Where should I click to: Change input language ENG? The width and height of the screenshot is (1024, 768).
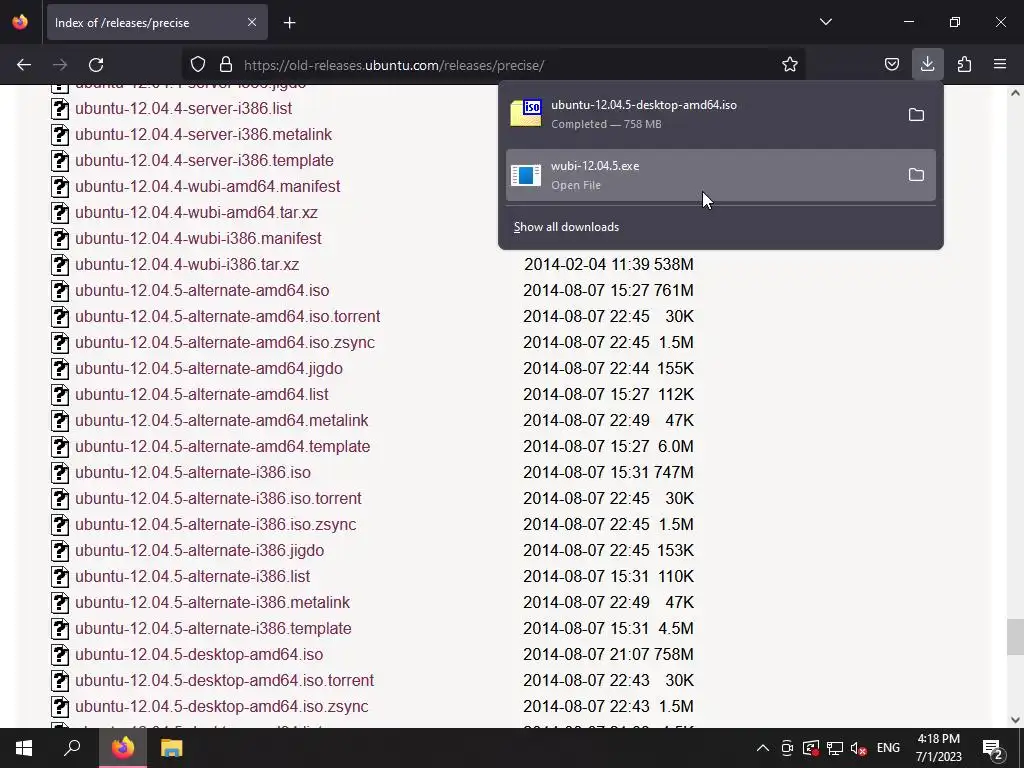pos(888,748)
